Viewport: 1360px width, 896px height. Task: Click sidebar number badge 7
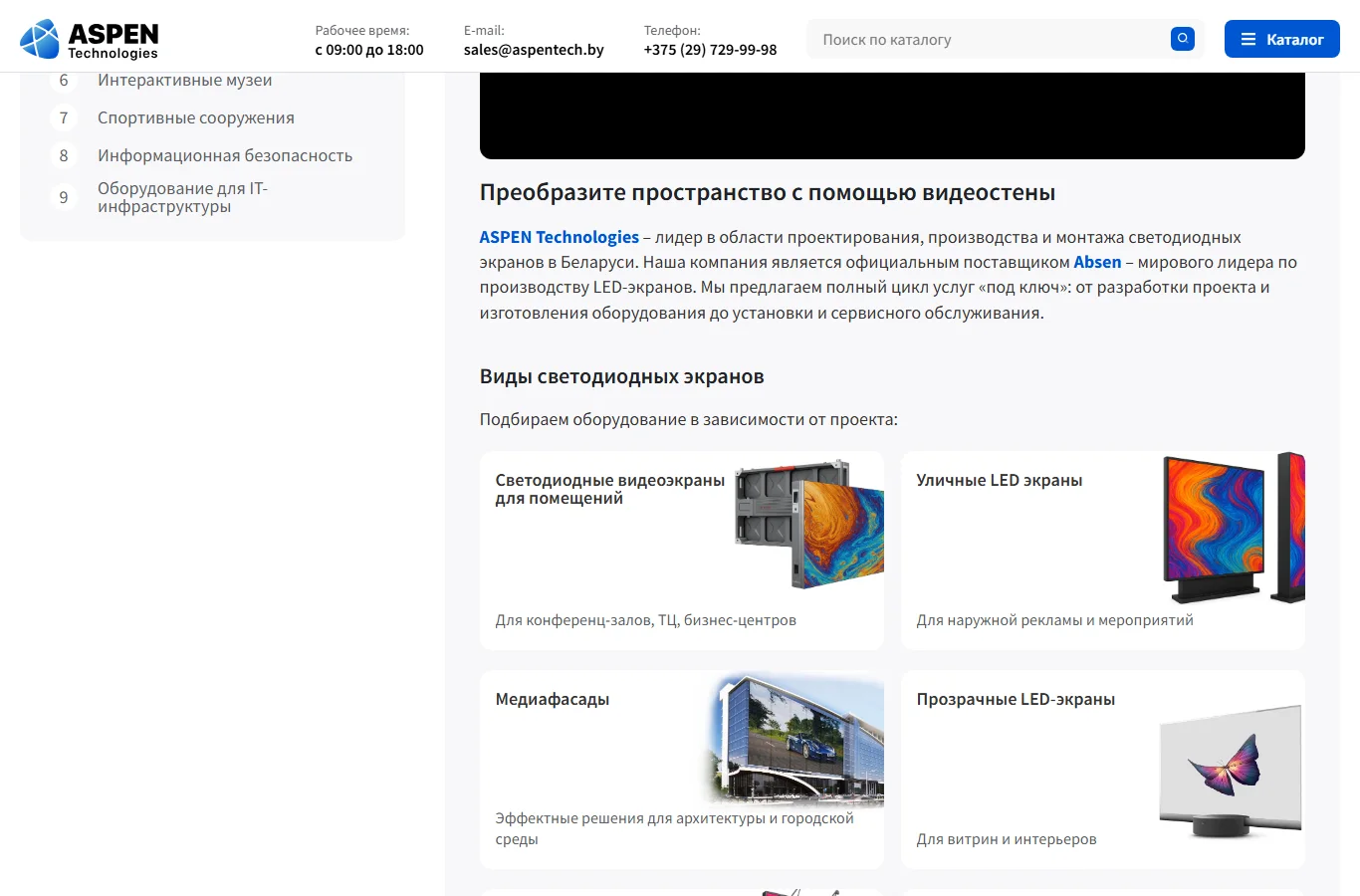[x=64, y=117]
